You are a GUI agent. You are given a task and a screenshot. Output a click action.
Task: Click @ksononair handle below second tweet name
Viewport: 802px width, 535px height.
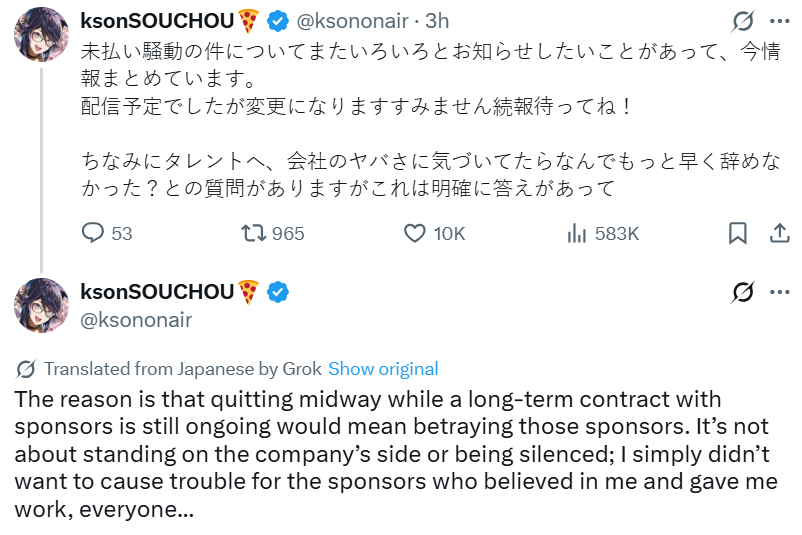click(x=136, y=319)
